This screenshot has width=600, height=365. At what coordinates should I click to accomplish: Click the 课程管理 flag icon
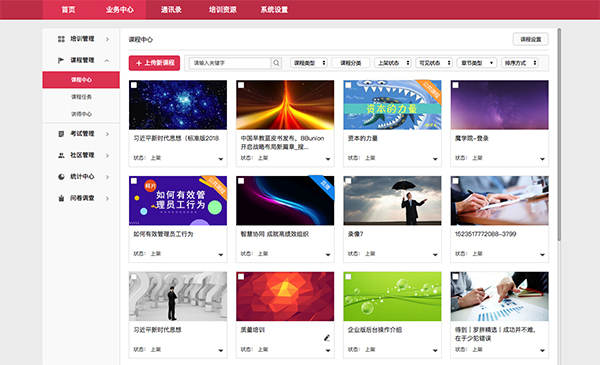coord(61,60)
